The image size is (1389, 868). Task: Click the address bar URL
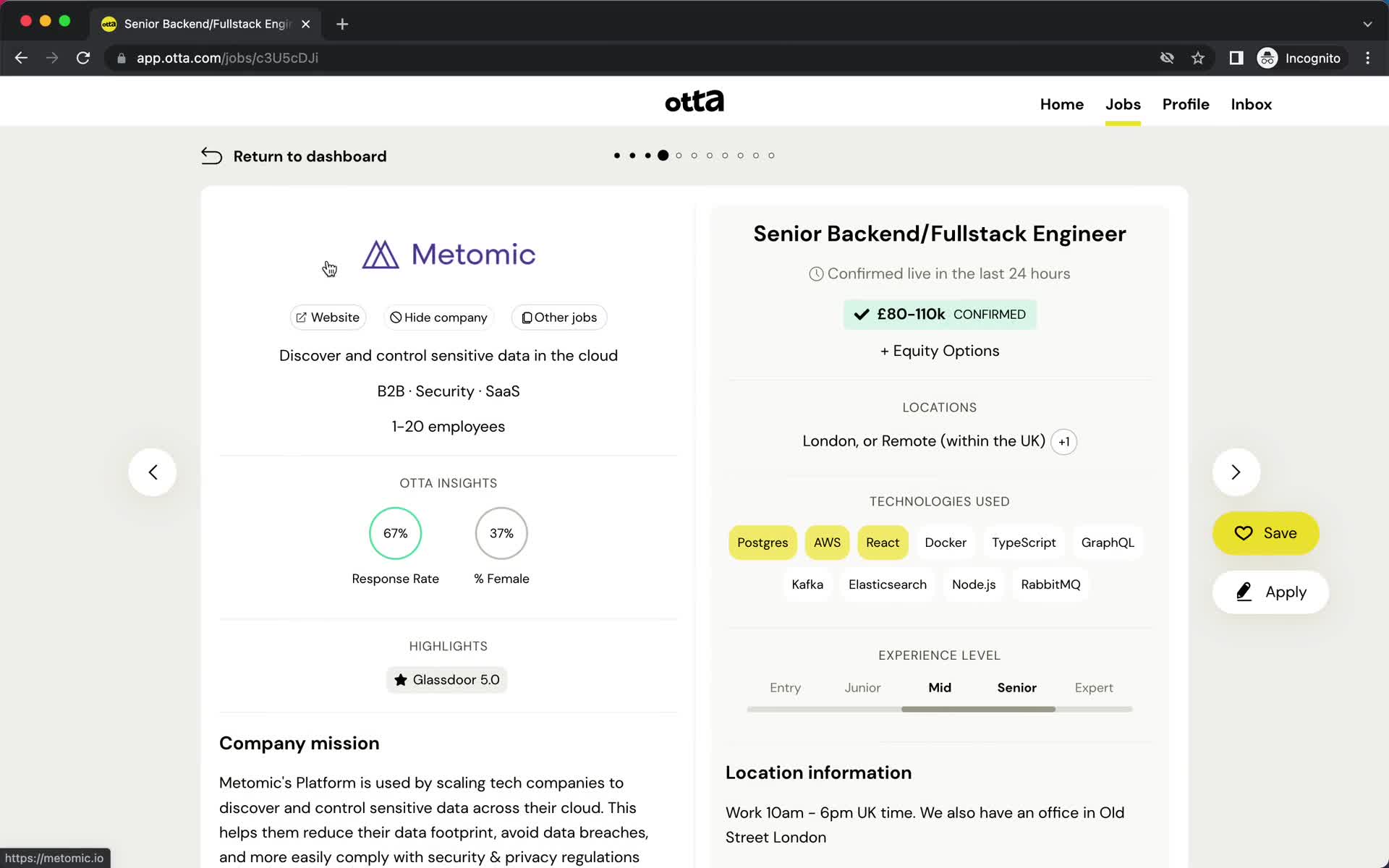pyautogui.click(x=227, y=58)
